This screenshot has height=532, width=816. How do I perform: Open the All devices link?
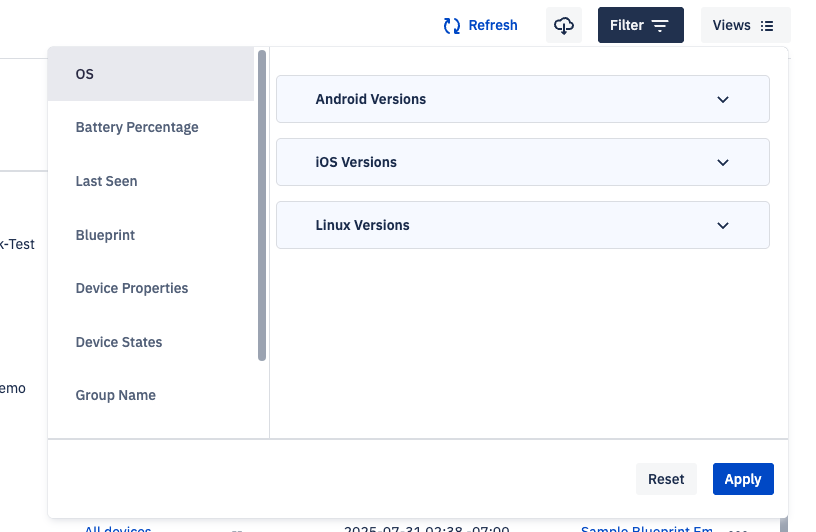point(118,529)
